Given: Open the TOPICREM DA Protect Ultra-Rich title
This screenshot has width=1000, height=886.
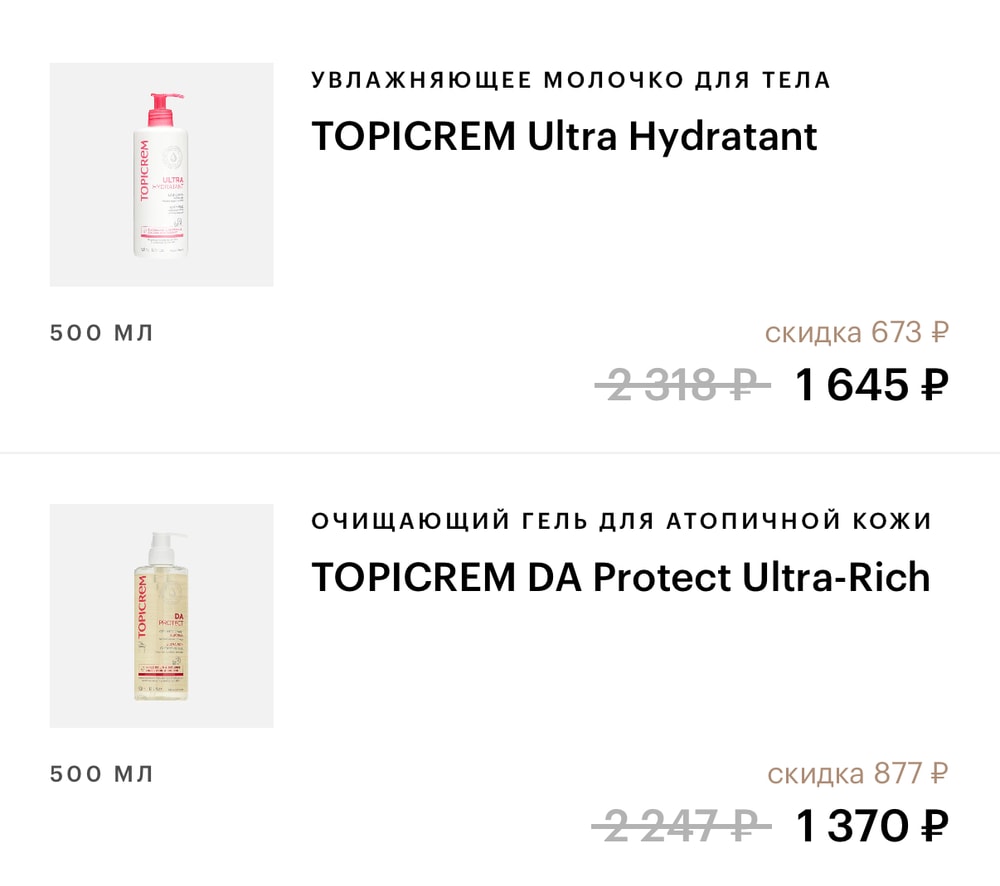Looking at the screenshot, I should (620, 577).
